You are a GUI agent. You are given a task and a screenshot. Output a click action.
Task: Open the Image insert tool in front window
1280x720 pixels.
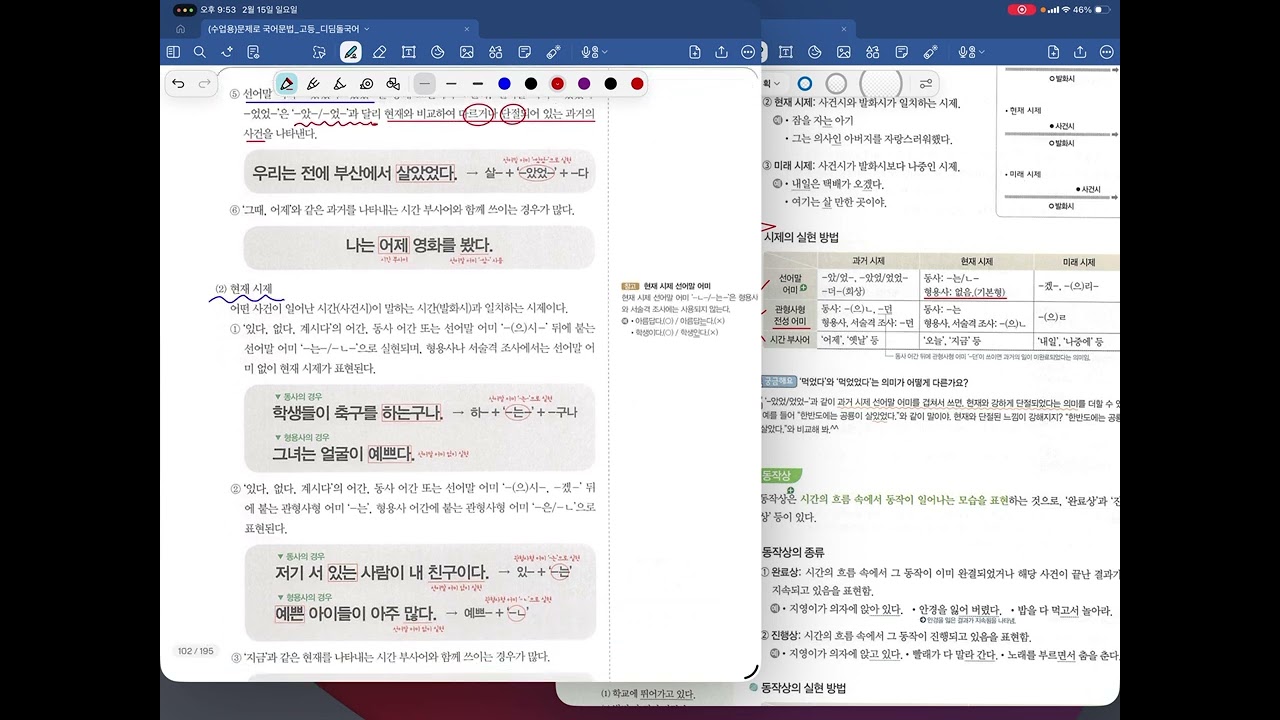pos(466,52)
